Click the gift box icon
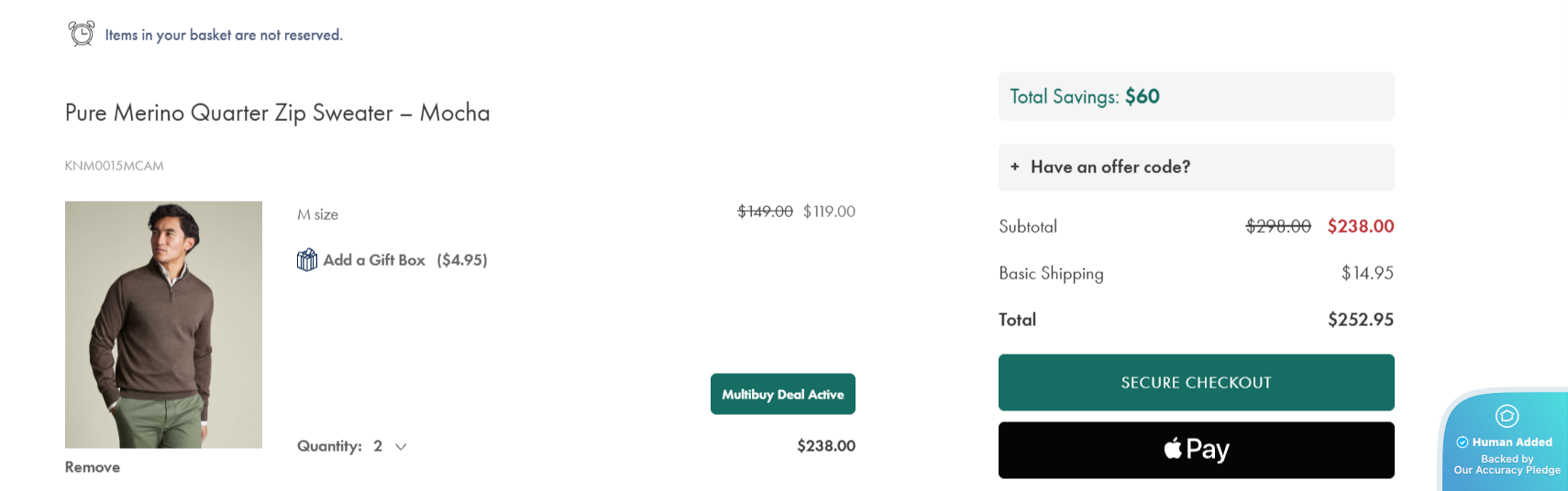This screenshot has height=491, width=1568. [307, 260]
